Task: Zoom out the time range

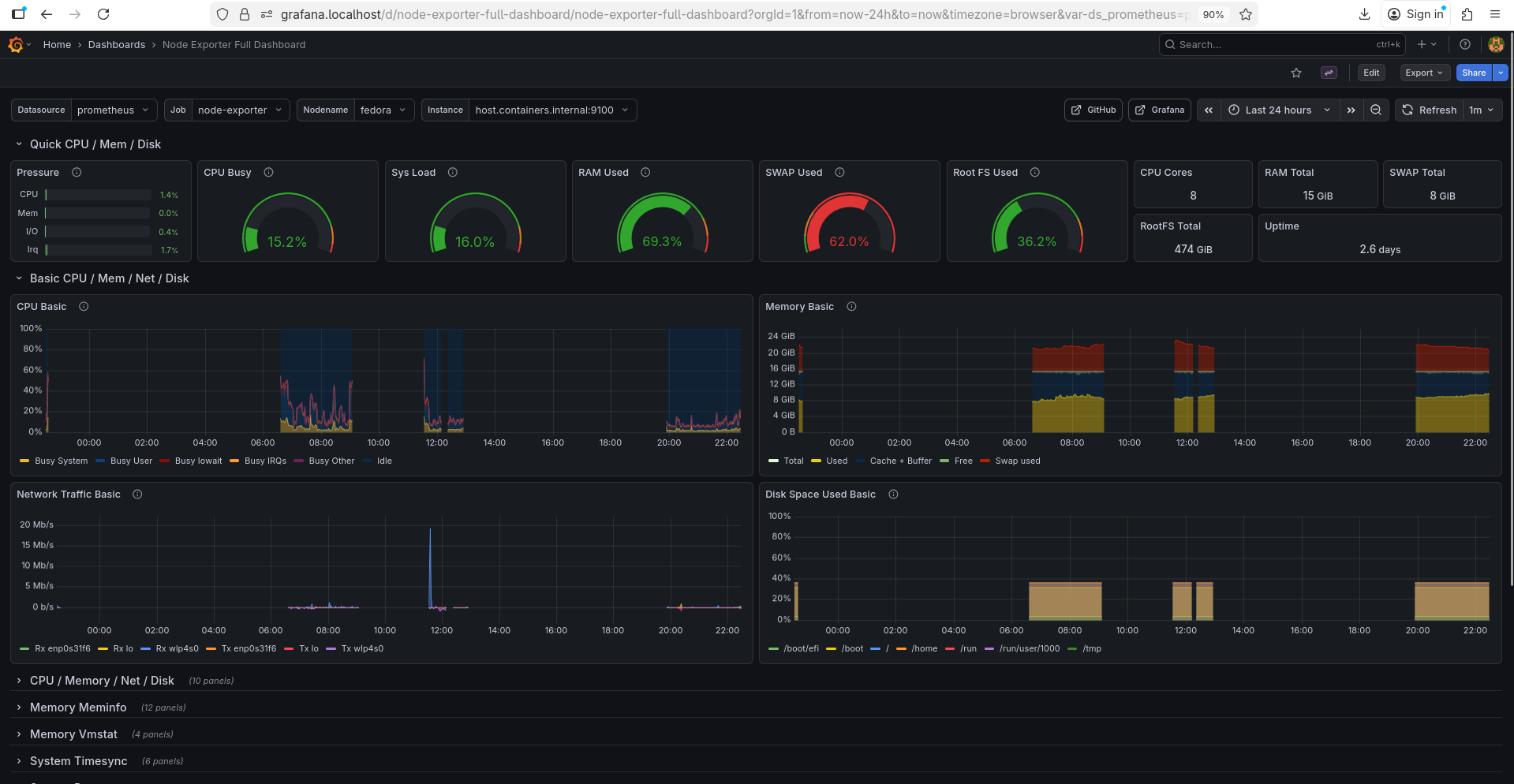Action: tap(1376, 110)
